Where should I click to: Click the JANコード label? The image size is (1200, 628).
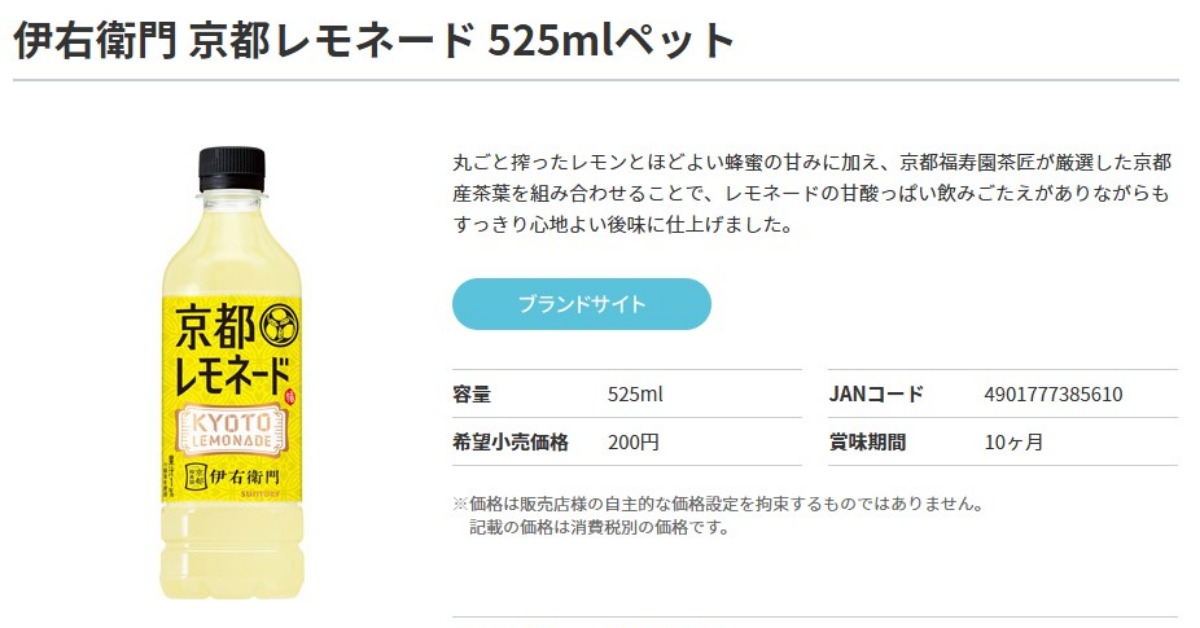[x=876, y=394]
